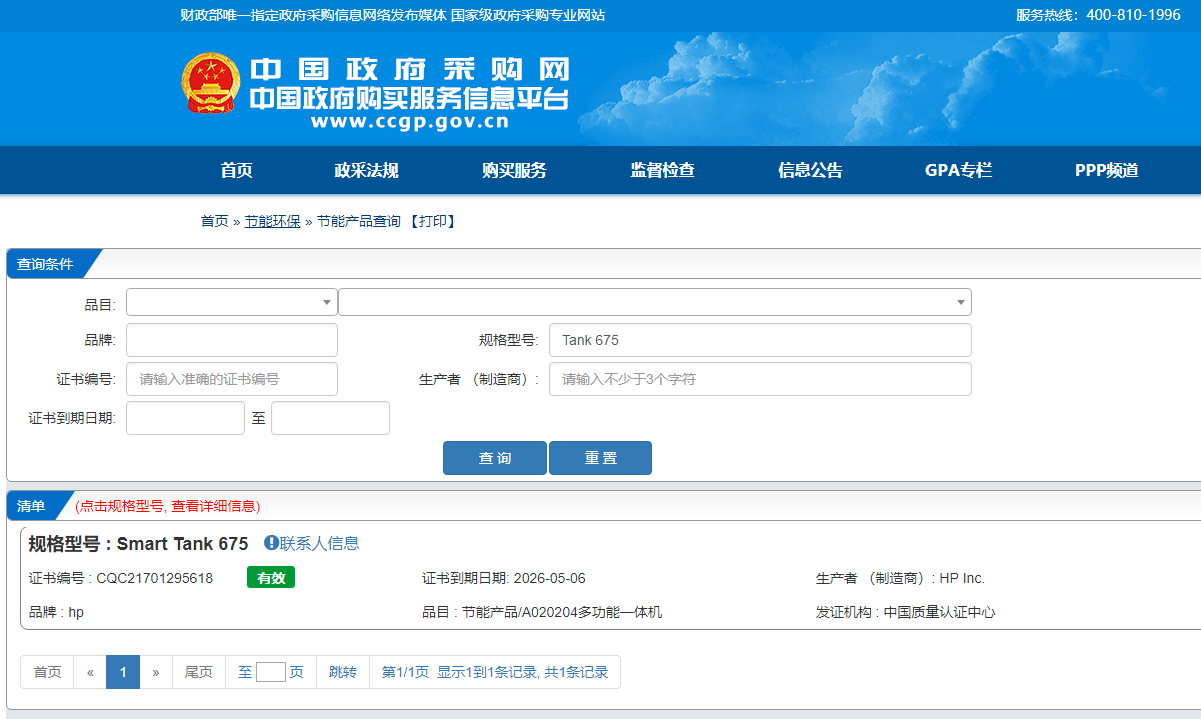
Task: Click the » next page button
Action: pyautogui.click(x=156, y=672)
